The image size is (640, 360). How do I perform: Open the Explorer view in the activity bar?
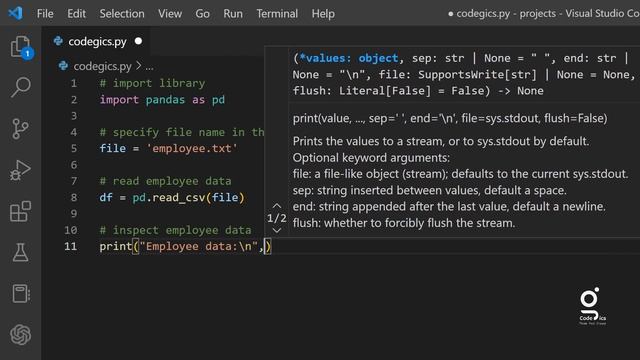tap(20, 47)
